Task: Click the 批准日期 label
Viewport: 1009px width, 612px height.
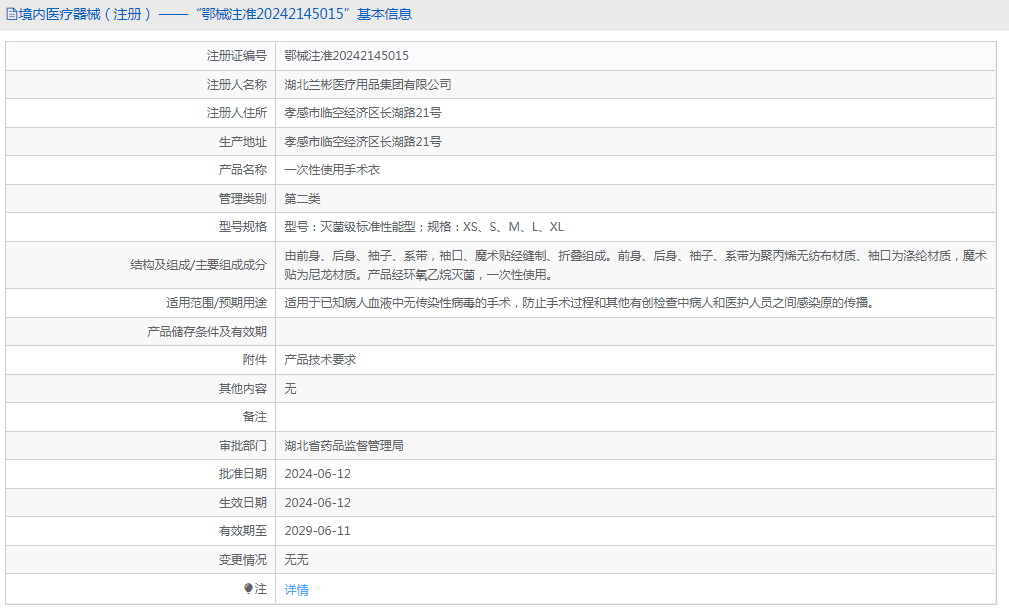Action: (x=243, y=474)
